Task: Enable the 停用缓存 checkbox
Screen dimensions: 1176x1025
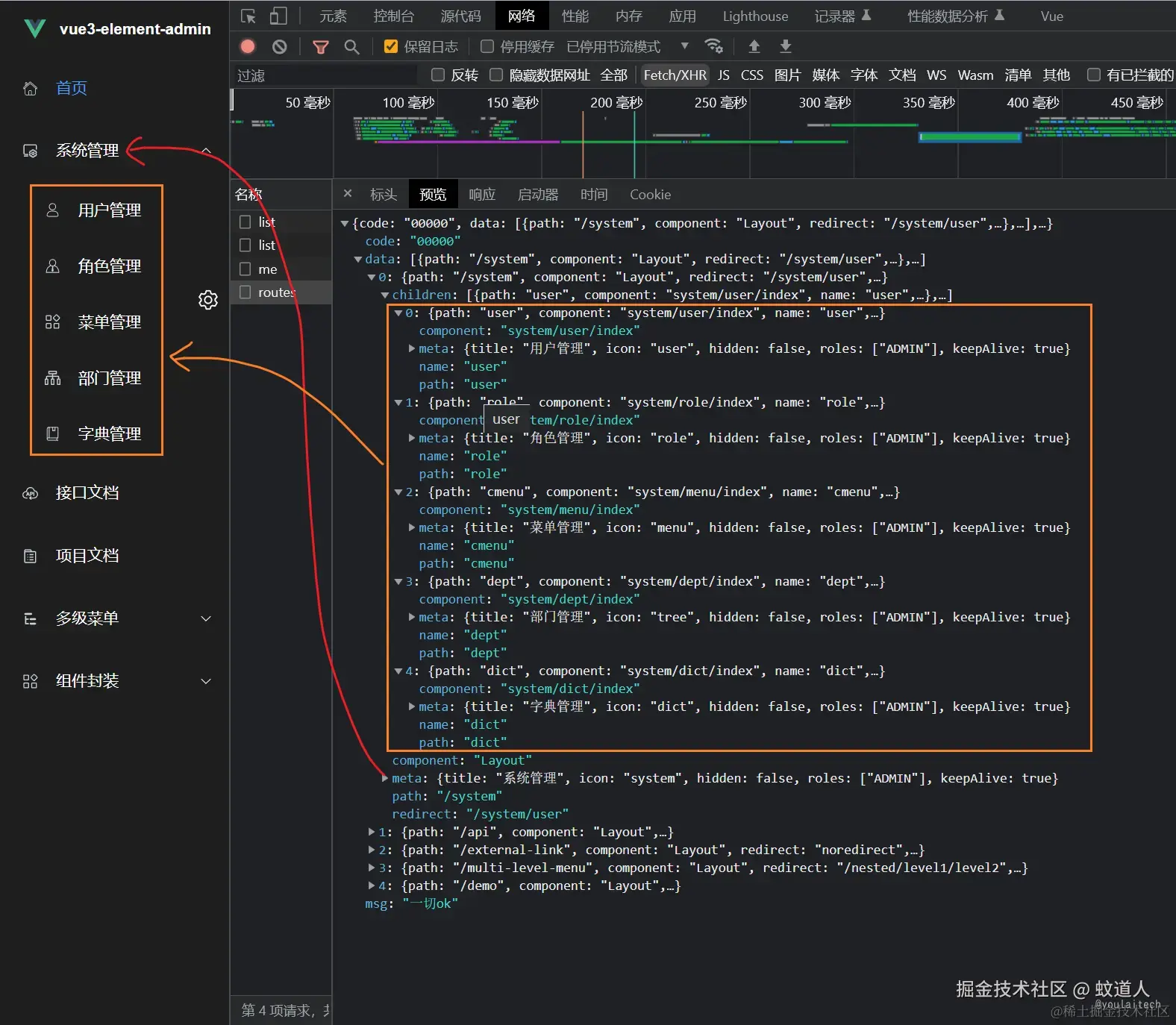Action: [487, 46]
